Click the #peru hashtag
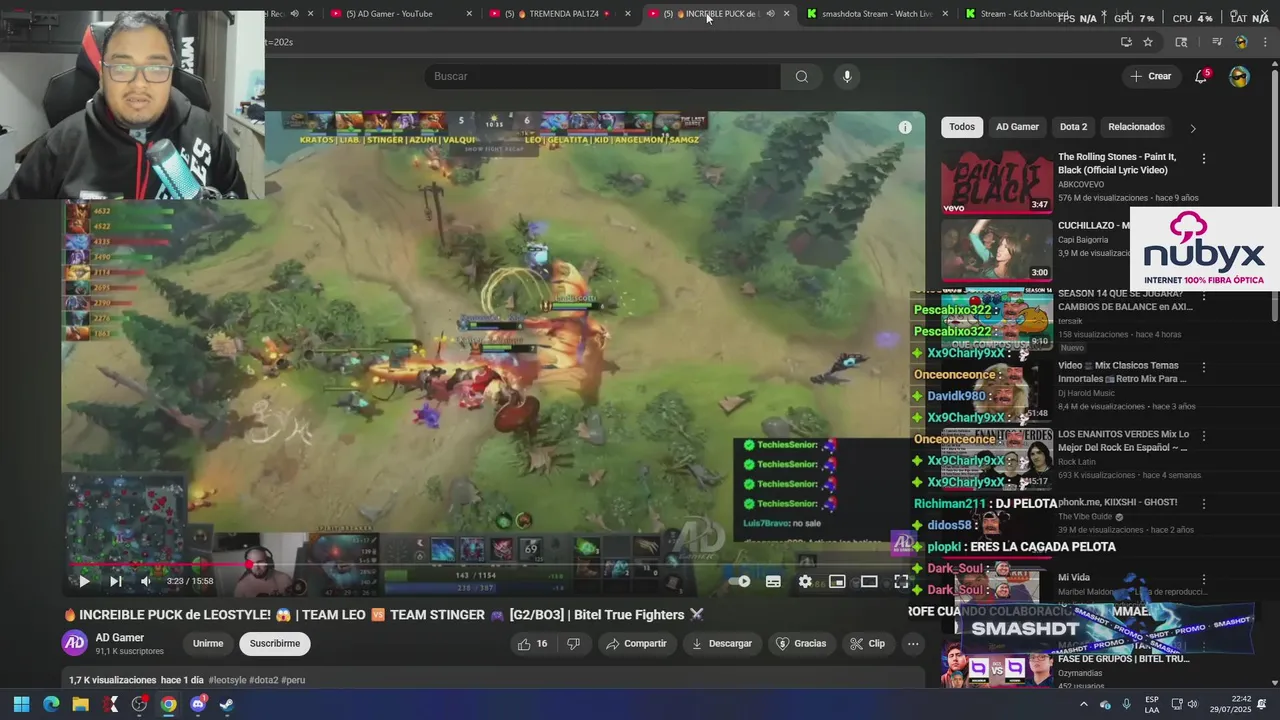 pos(293,680)
